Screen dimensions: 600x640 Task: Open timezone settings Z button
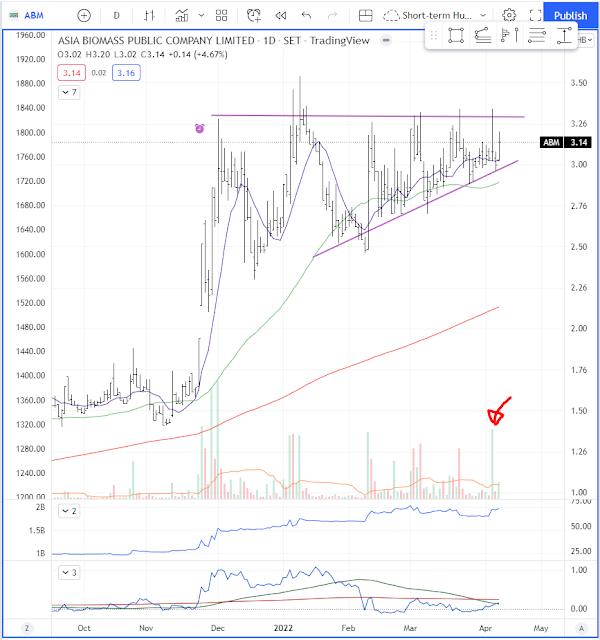tap(27, 628)
